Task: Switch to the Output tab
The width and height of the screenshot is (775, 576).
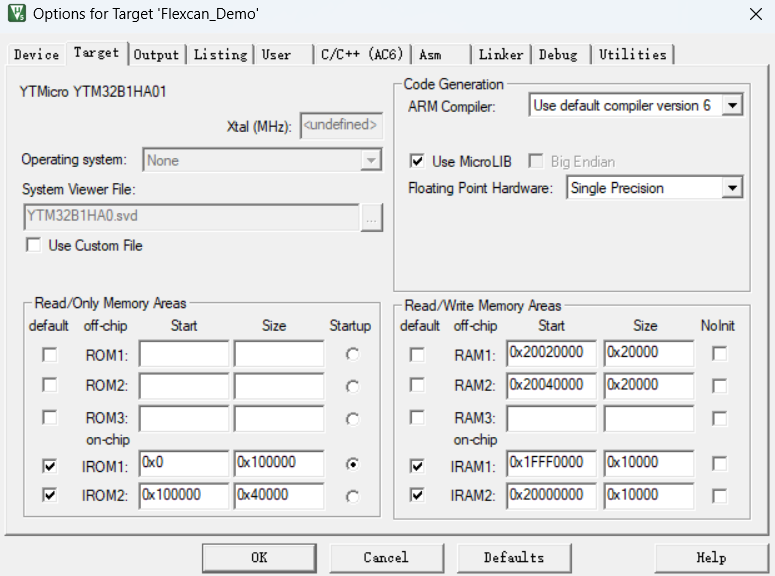Action: pos(156,54)
